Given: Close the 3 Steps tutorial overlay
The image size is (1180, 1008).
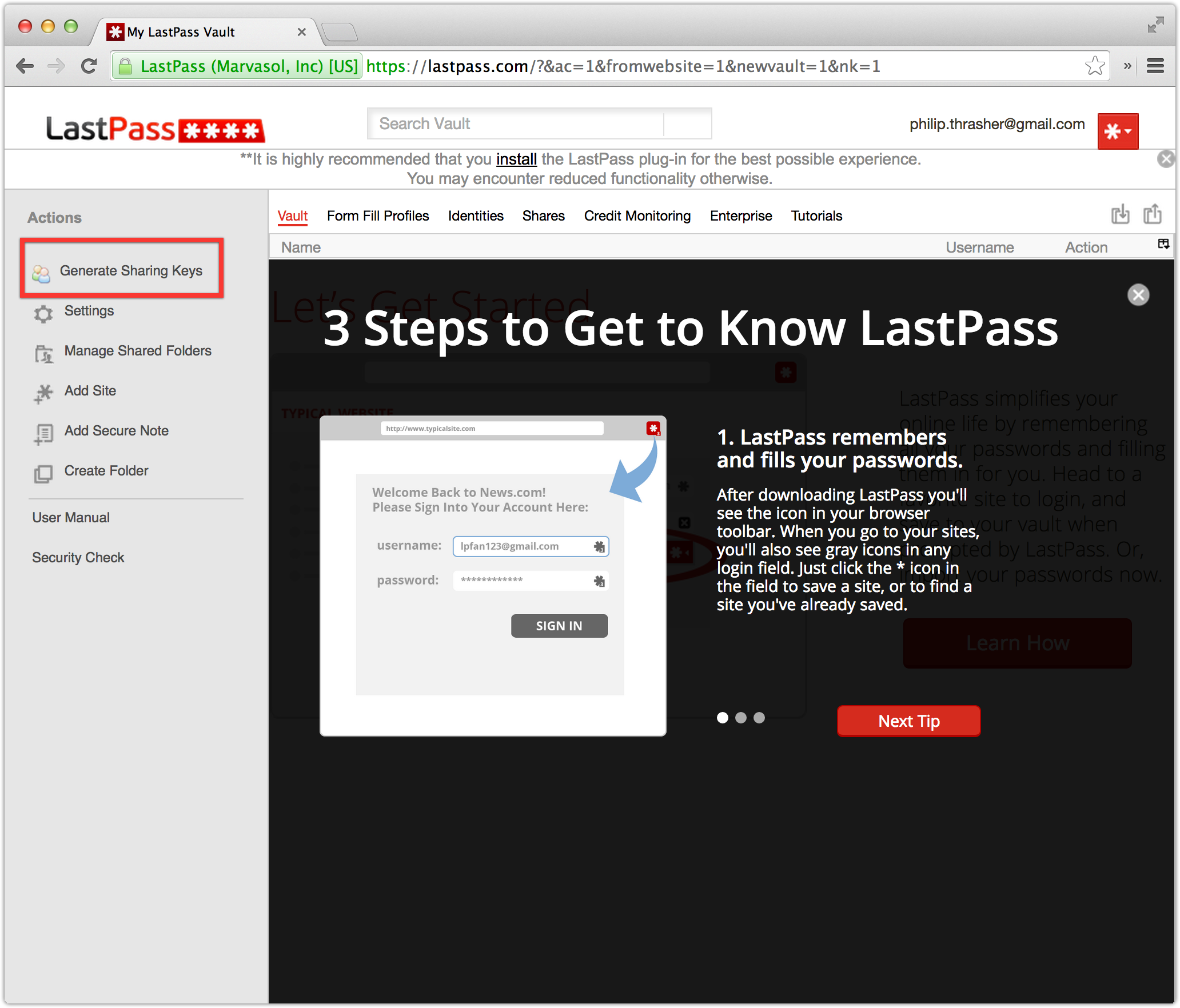Looking at the screenshot, I should coord(1138,295).
